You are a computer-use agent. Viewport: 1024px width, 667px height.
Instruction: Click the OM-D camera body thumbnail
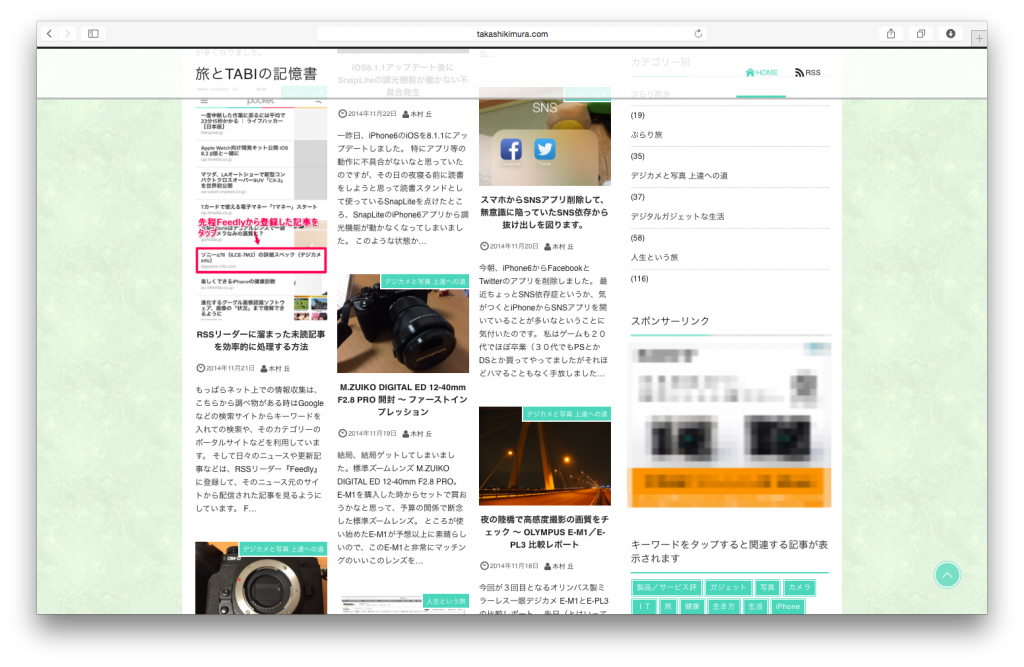click(261, 578)
